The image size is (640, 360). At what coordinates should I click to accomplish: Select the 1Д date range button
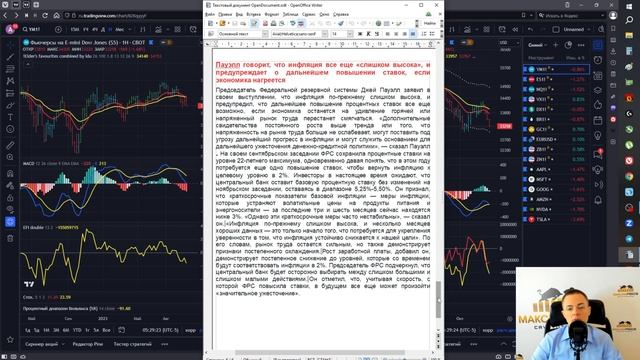pyautogui.click(x=28, y=330)
